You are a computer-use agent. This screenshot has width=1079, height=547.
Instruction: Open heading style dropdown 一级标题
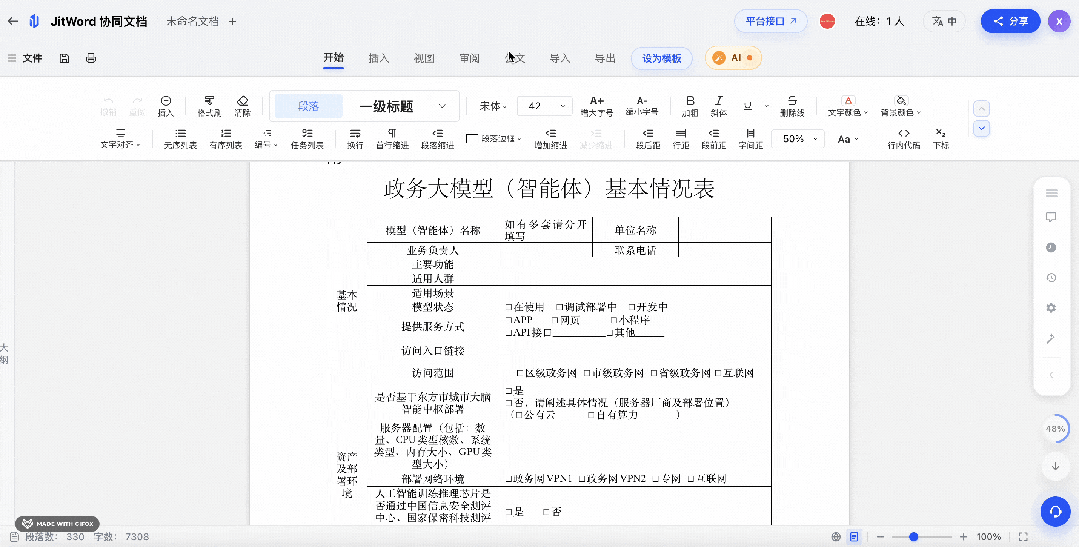(402, 107)
